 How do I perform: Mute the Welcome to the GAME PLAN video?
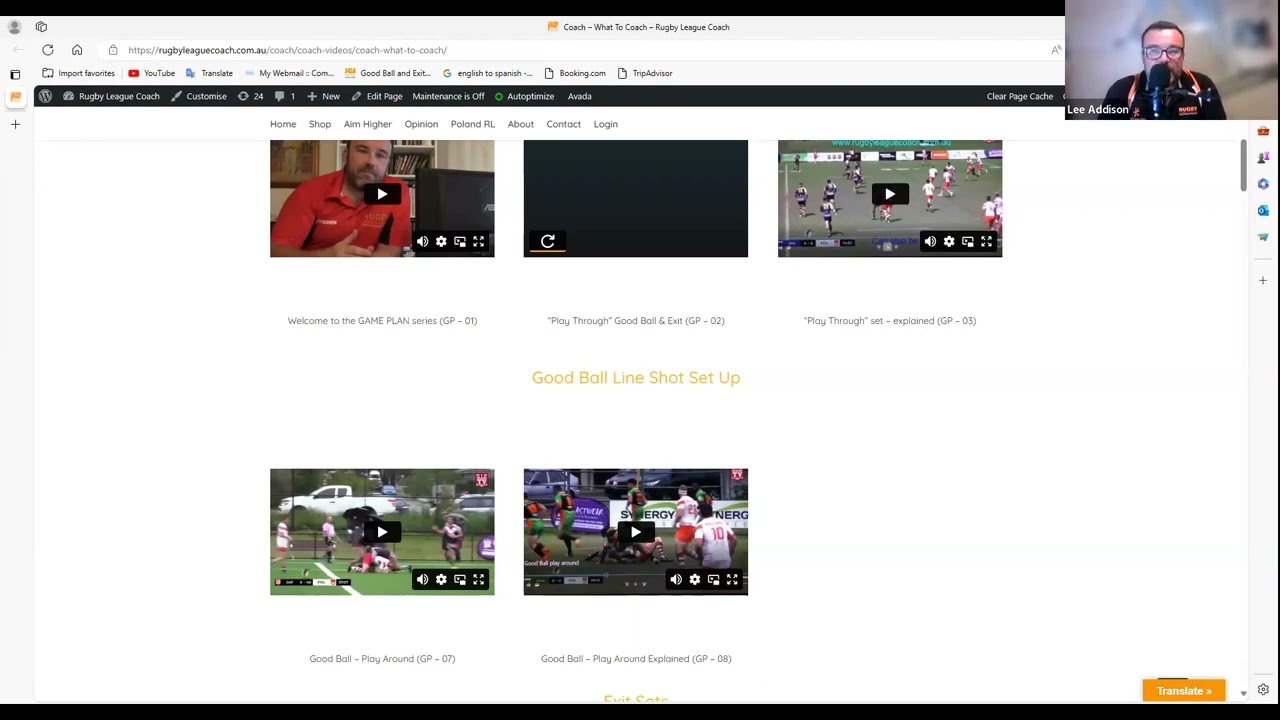pos(422,241)
